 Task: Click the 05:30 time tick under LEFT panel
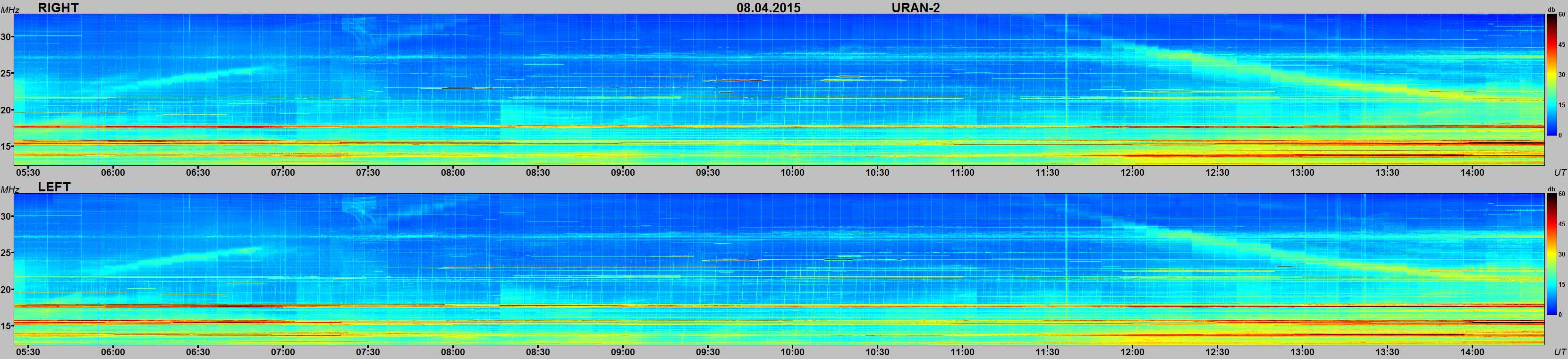(28, 352)
